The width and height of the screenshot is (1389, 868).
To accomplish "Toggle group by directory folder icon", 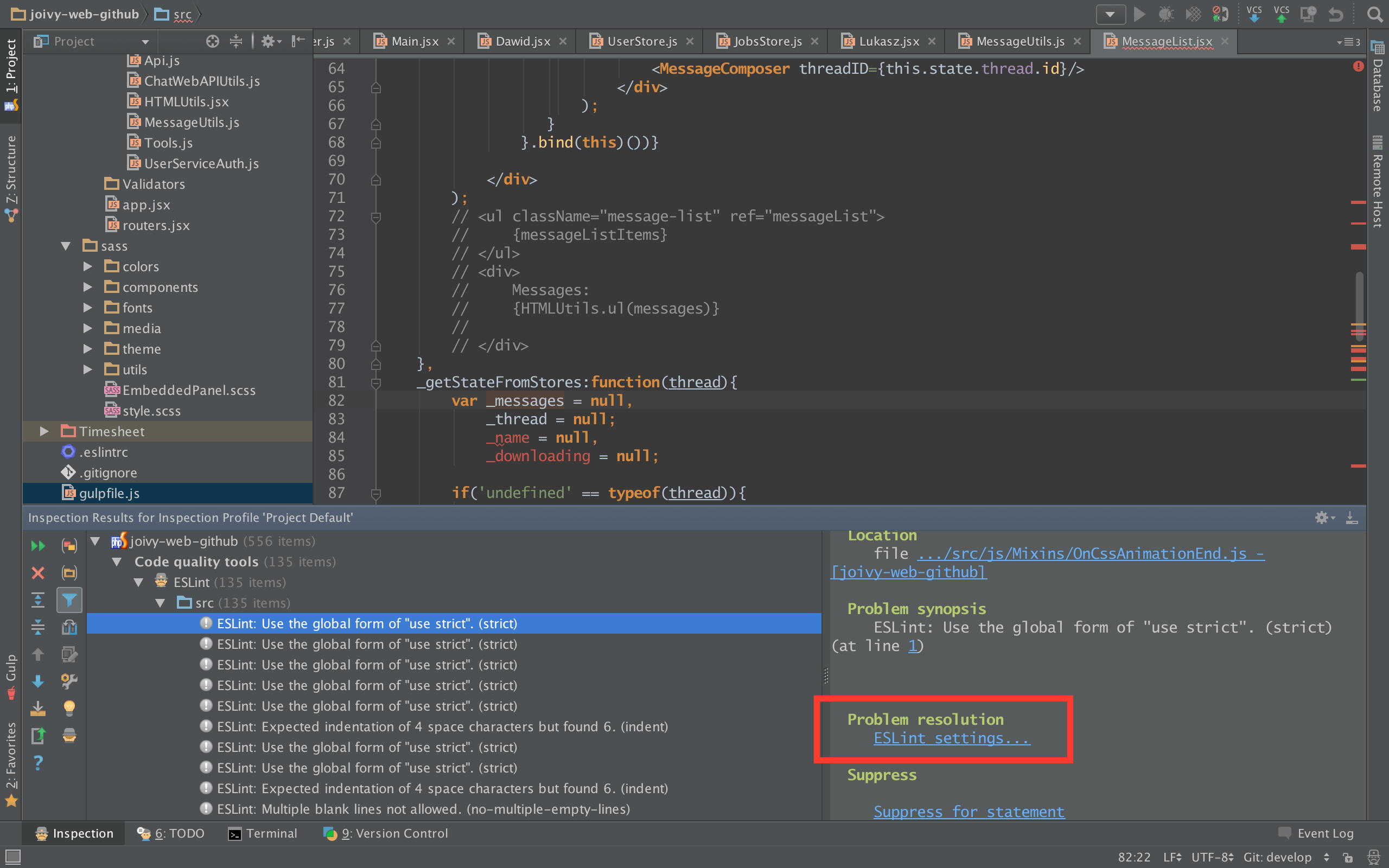I will 69,572.
